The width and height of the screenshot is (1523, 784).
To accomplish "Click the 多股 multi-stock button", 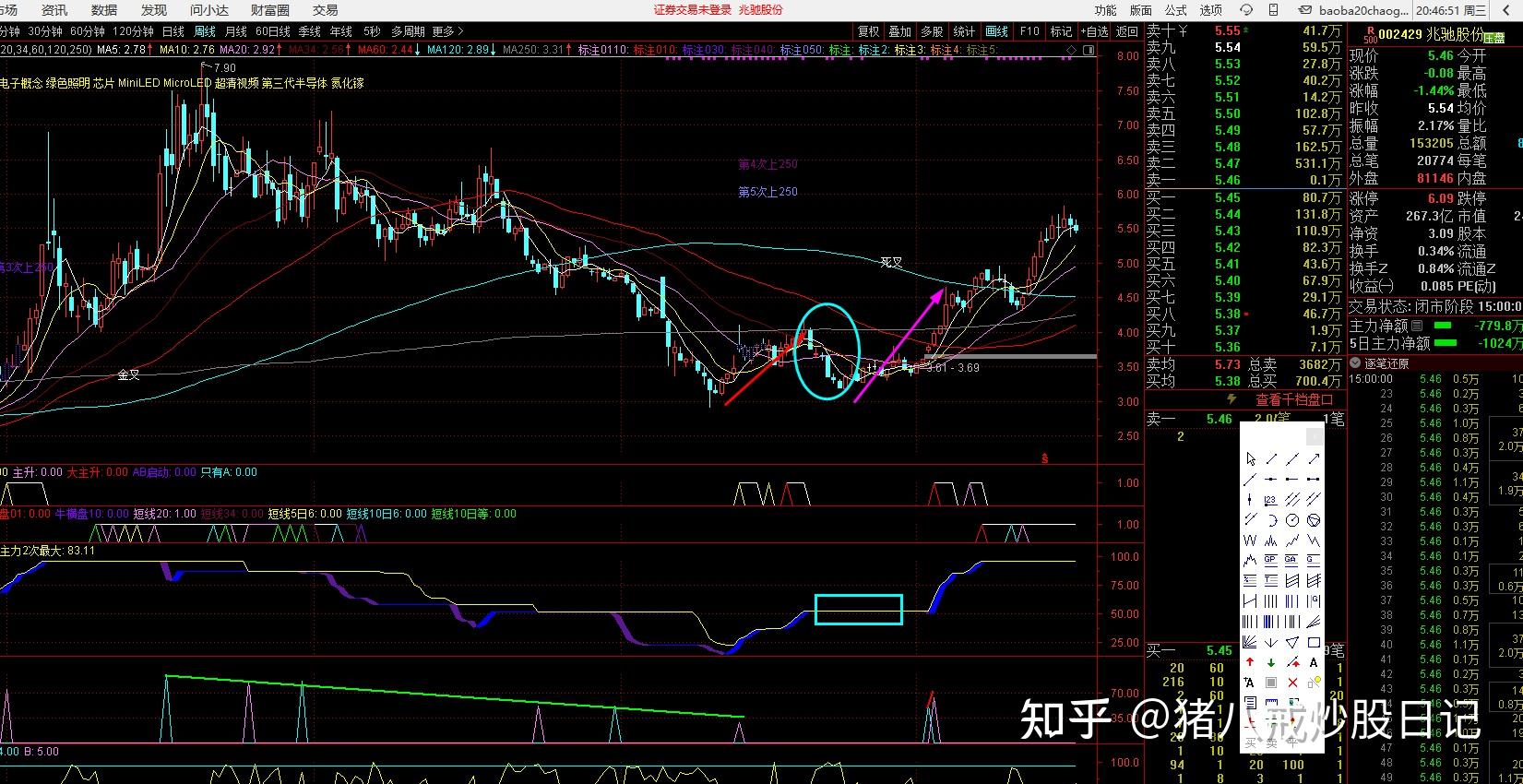I will point(933,31).
